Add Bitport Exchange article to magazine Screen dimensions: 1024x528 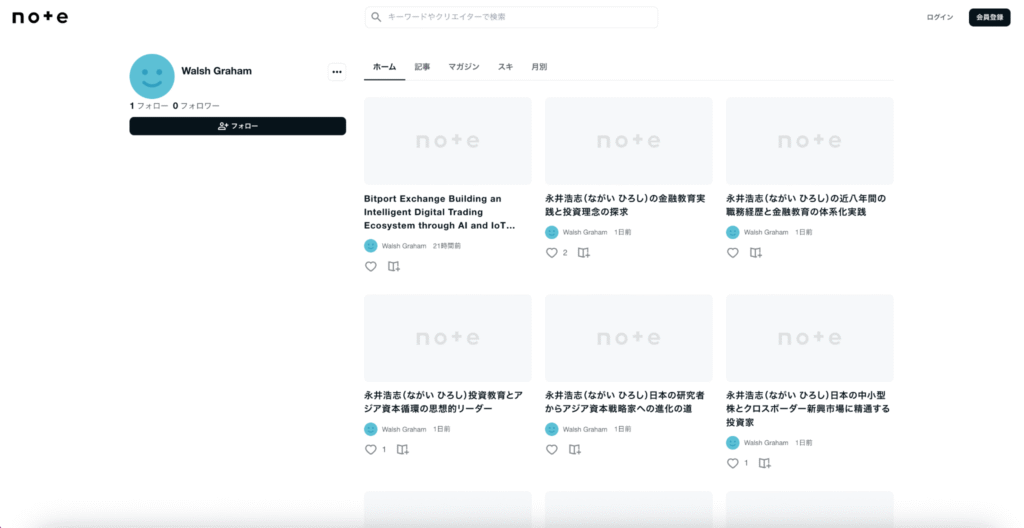[x=394, y=267]
